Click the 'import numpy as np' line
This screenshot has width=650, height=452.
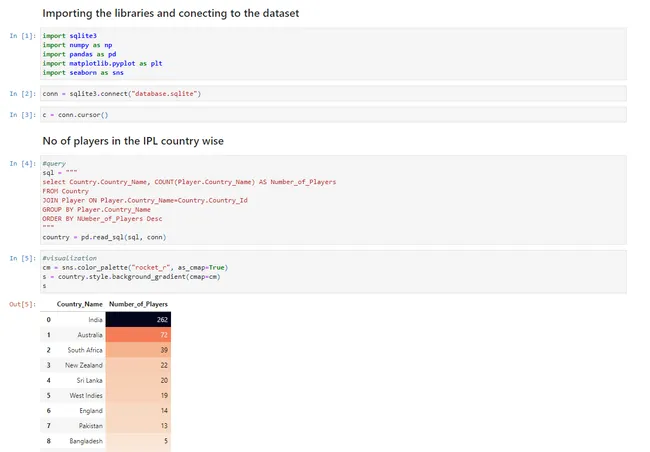tap(77, 45)
